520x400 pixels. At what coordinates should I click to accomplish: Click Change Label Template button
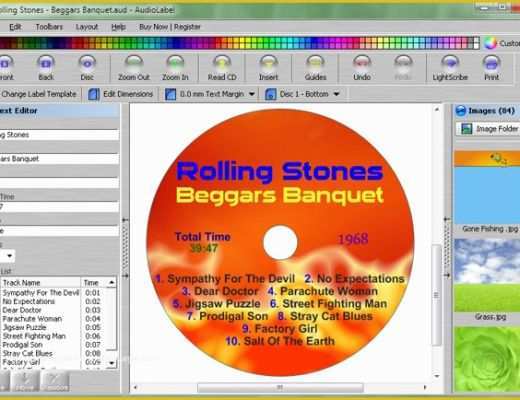click(x=39, y=94)
